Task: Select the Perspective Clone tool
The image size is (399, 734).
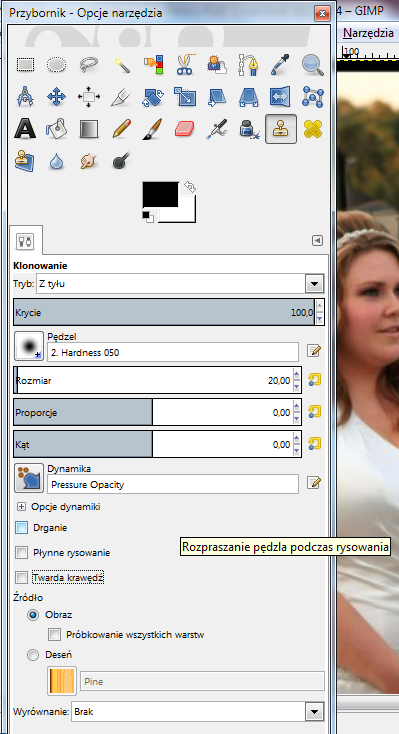Action: pyautogui.click(x=25, y=161)
